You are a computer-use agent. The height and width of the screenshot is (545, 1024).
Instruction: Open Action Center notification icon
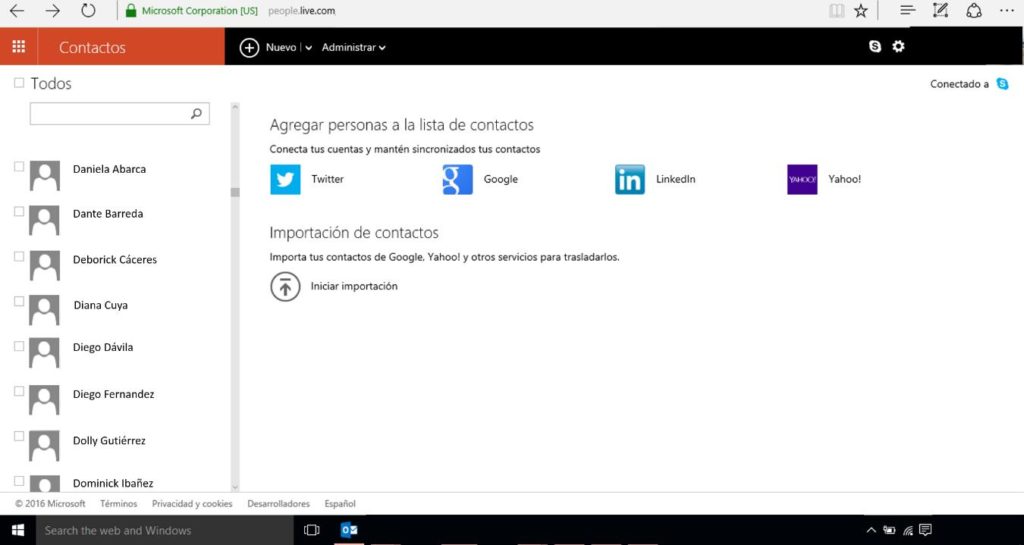click(925, 530)
